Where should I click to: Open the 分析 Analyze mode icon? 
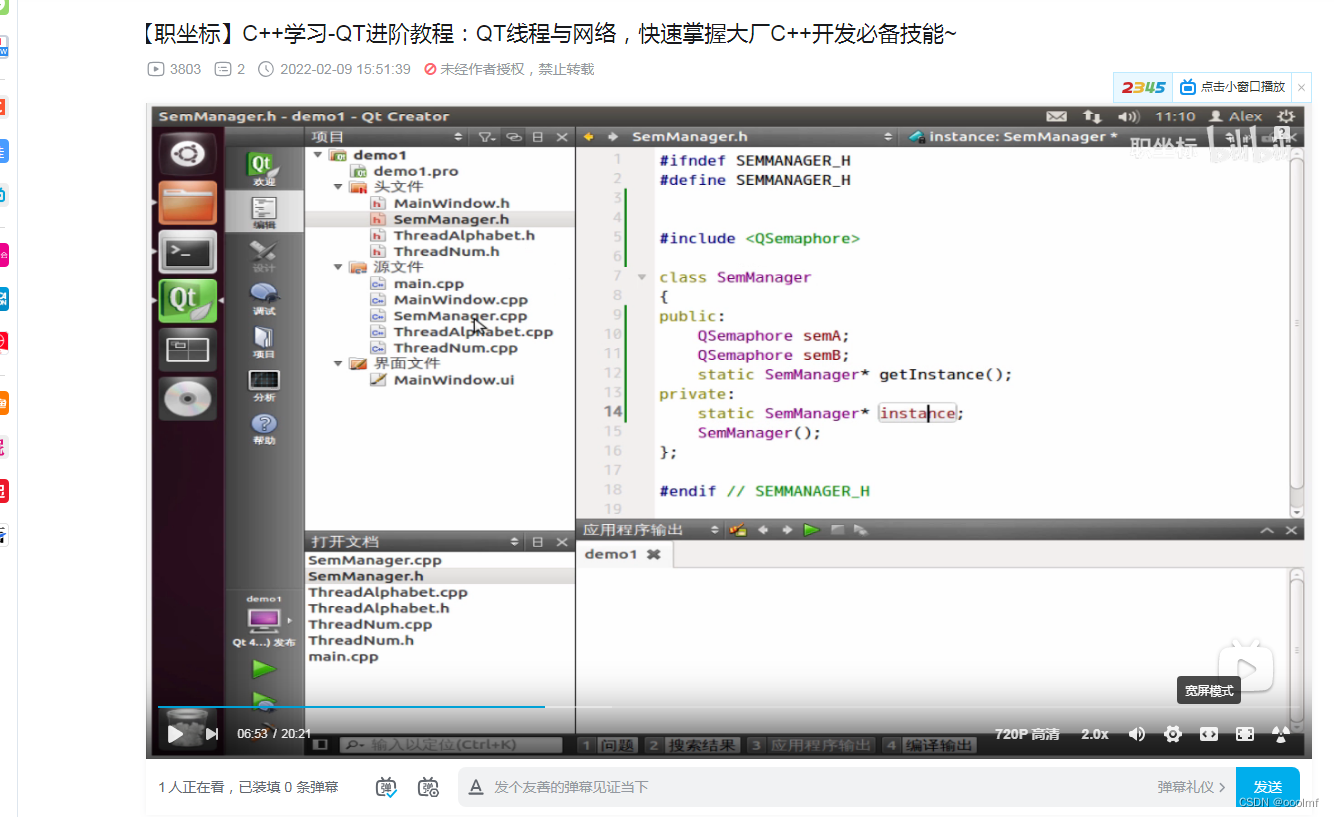point(264,385)
